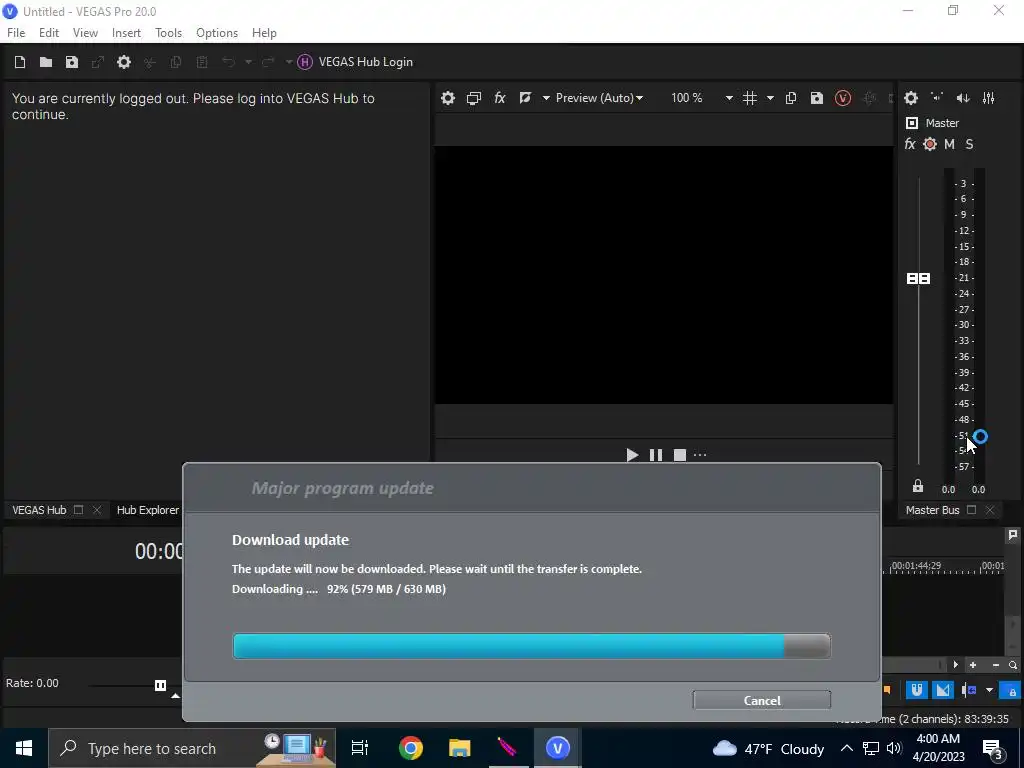The width and height of the screenshot is (1024, 768).
Task: Cancel the update download
Action: tap(761, 700)
